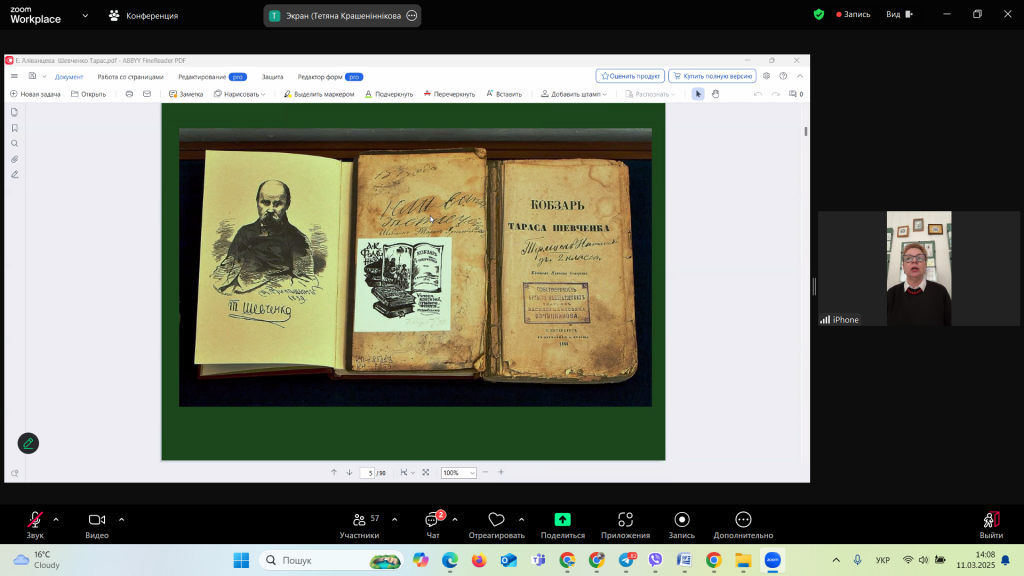Click the Купить полную версию button

pyautogui.click(x=712, y=76)
